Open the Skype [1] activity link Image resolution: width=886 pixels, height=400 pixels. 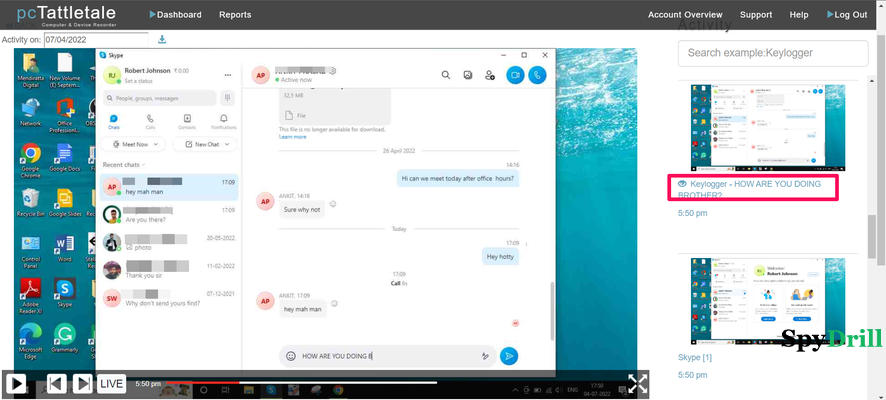point(694,357)
